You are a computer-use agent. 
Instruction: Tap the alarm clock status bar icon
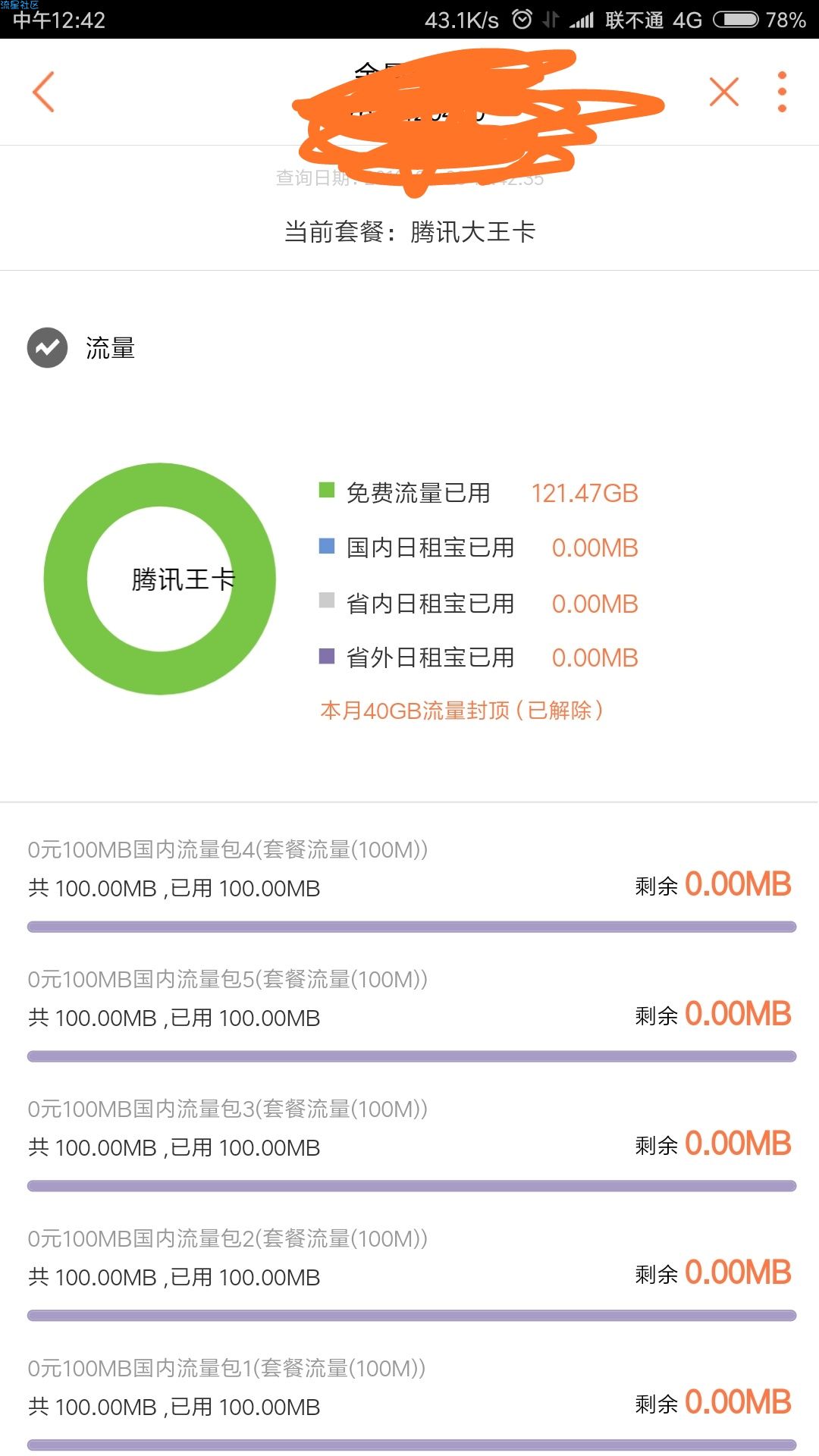pos(522,19)
